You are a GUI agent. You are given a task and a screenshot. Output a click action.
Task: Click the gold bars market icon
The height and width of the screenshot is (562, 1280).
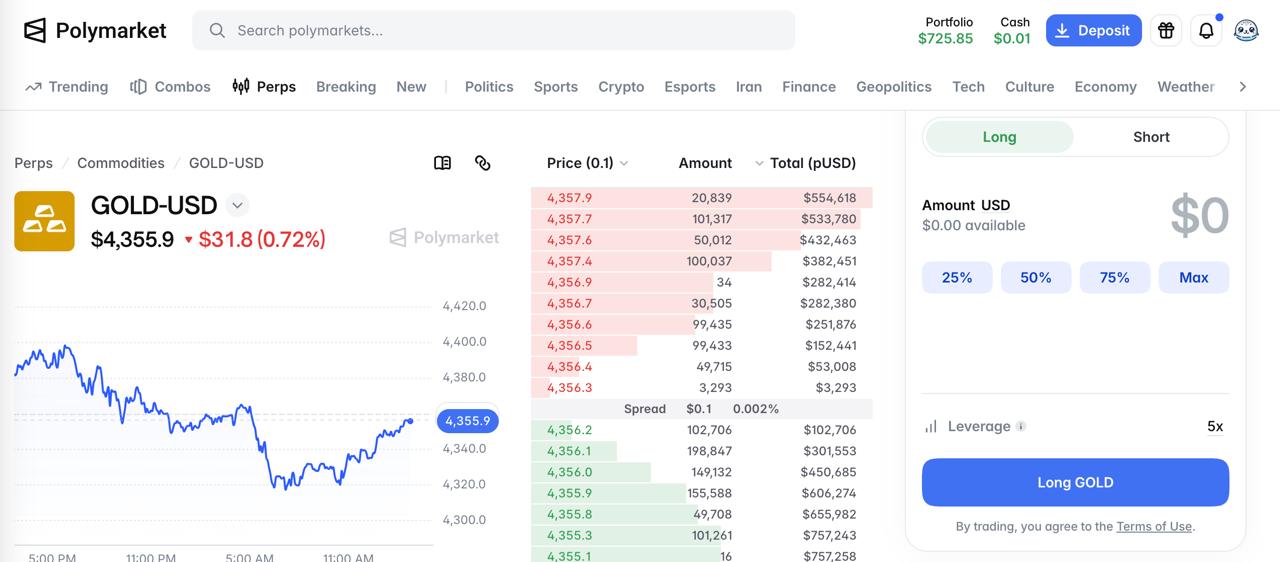pos(44,221)
